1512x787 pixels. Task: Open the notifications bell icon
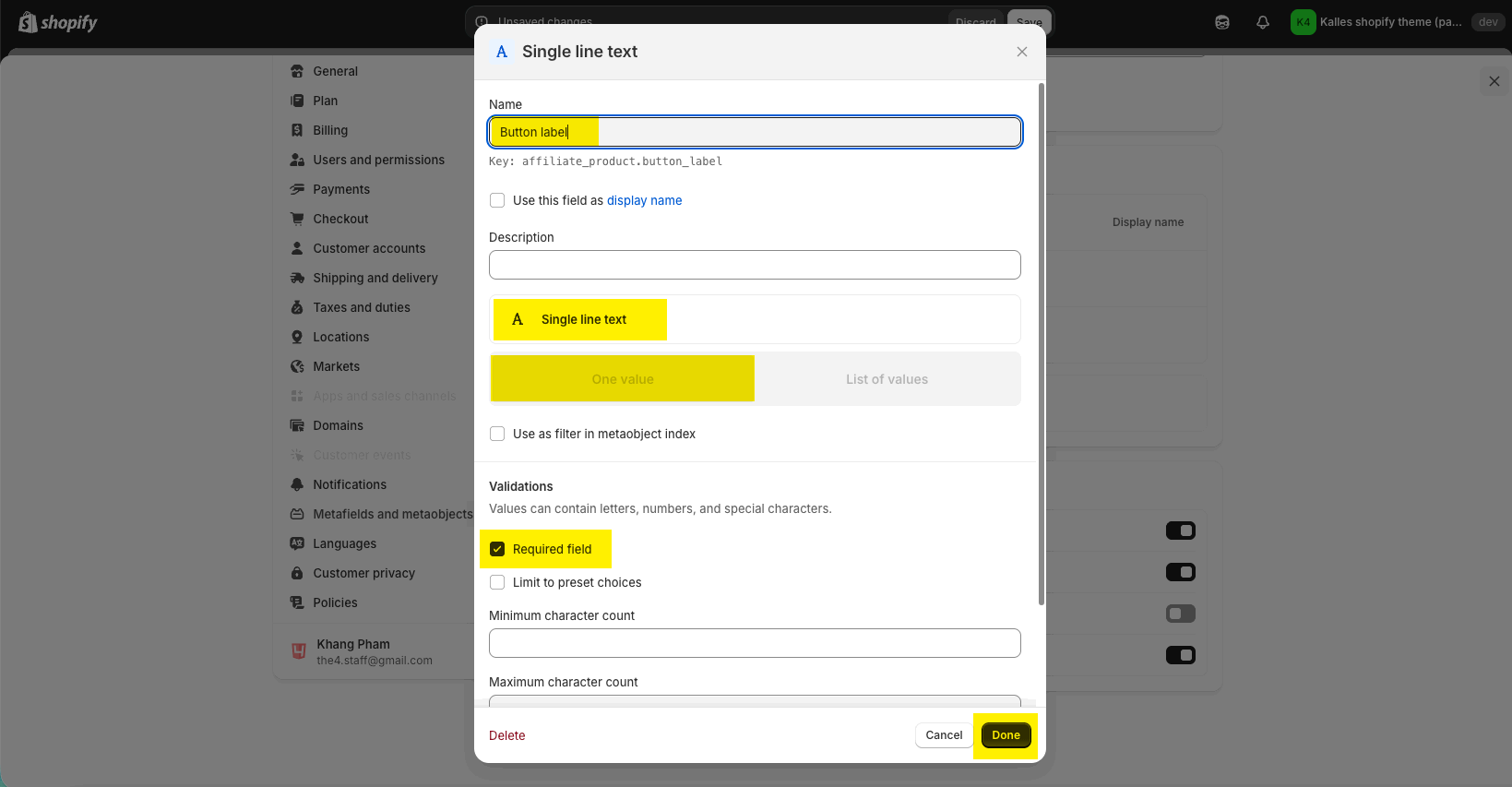pyautogui.click(x=1263, y=22)
